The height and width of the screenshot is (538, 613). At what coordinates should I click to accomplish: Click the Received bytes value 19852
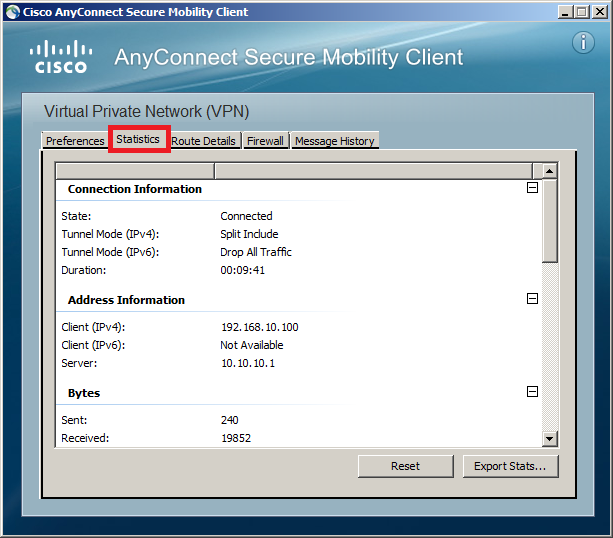pos(236,438)
